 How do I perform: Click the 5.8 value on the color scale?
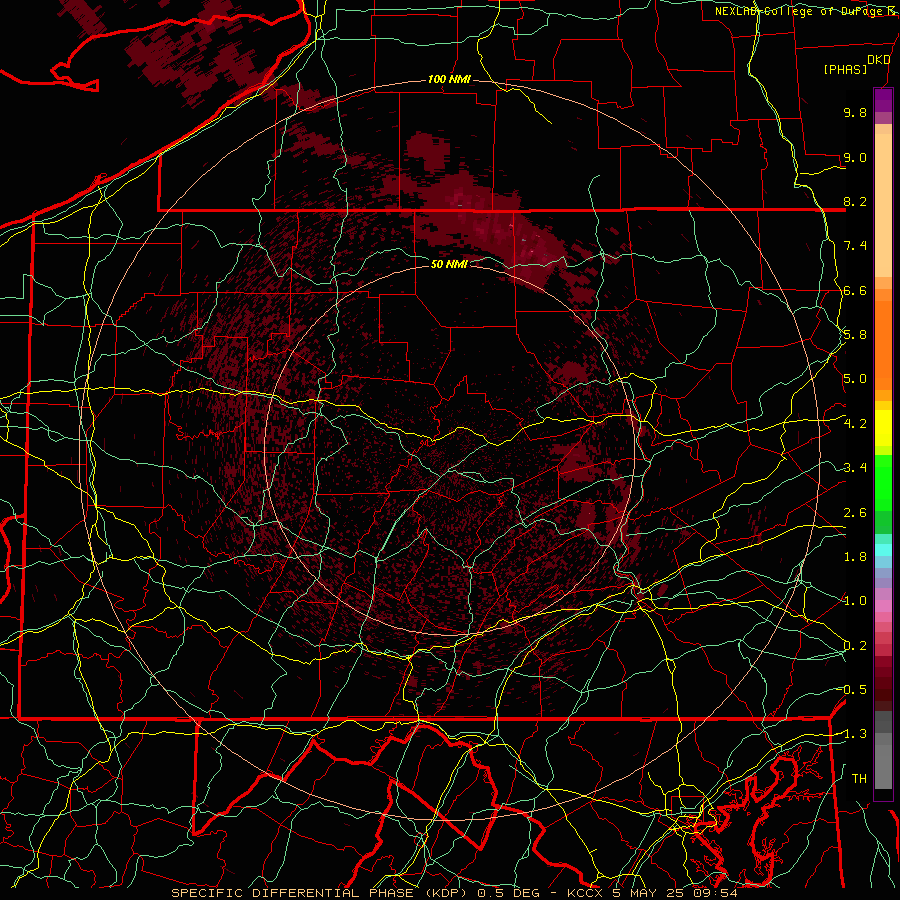[x=855, y=335]
